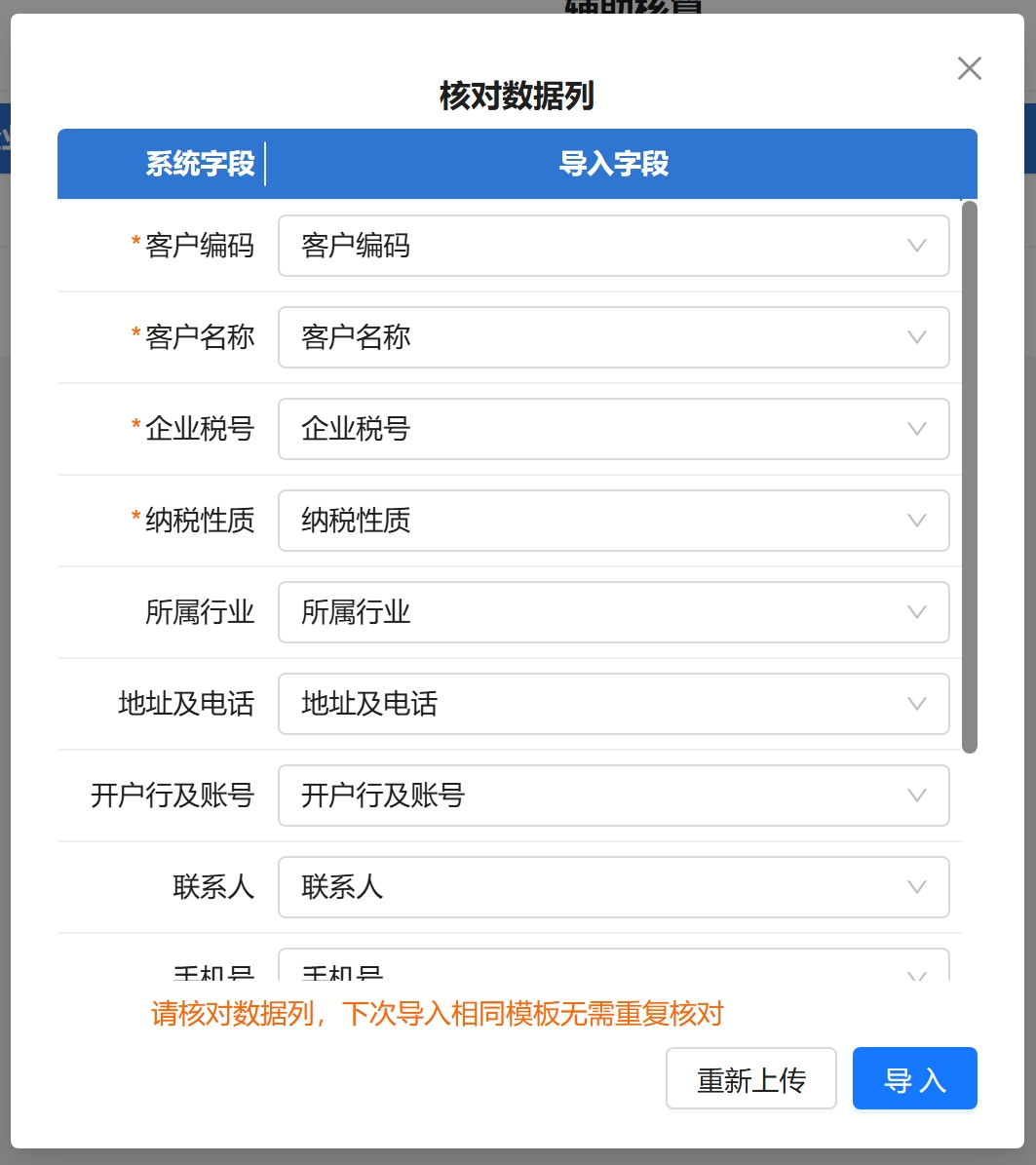Open the 所属行业 combo box
Viewport: 1036px width, 1165px height.
pyautogui.click(x=613, y=612)
